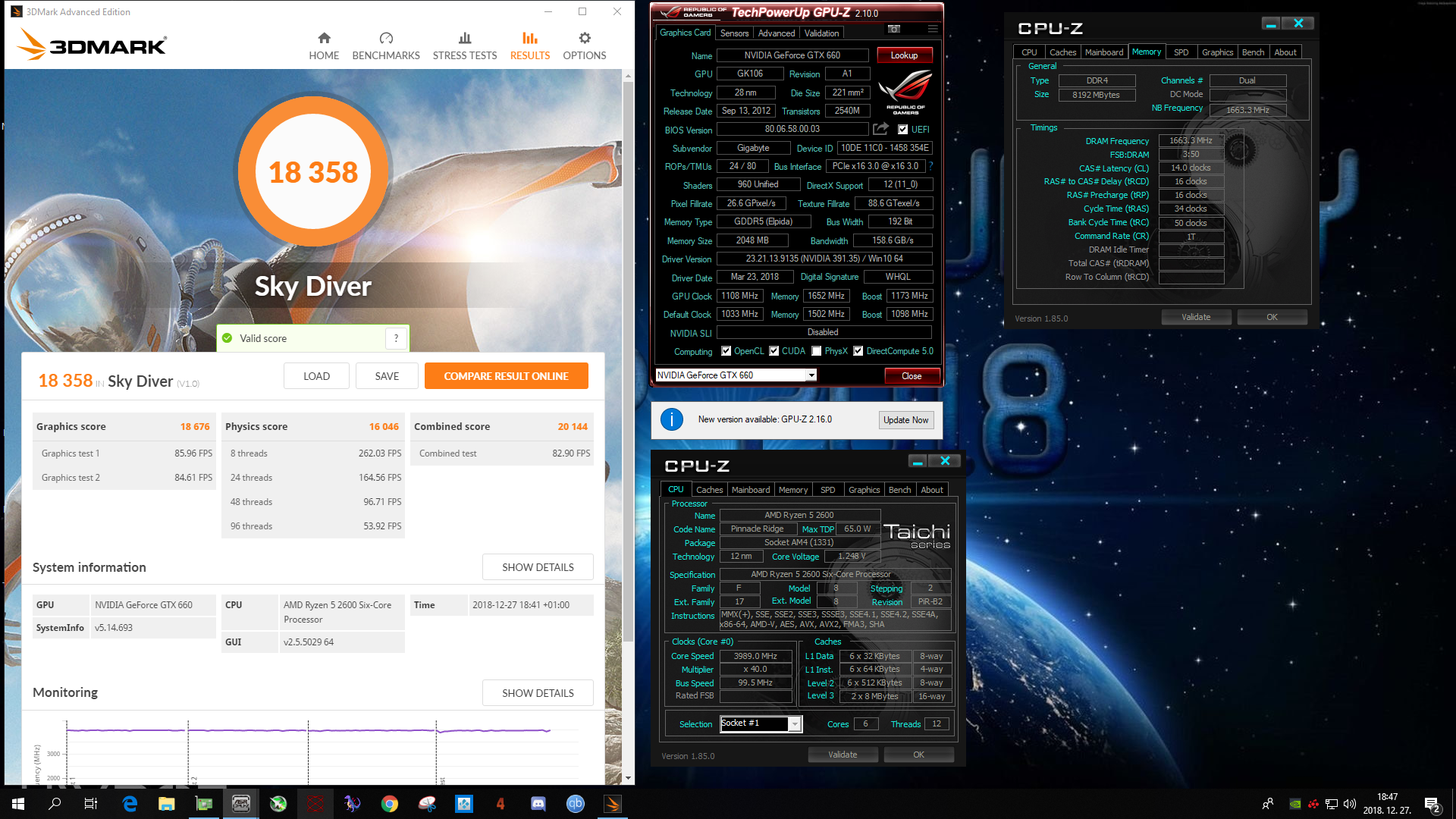This screenshot has width=1456, height=819.
Task: Open the GPU-Z hamburger menu
Action: click(x=933, y=29)
